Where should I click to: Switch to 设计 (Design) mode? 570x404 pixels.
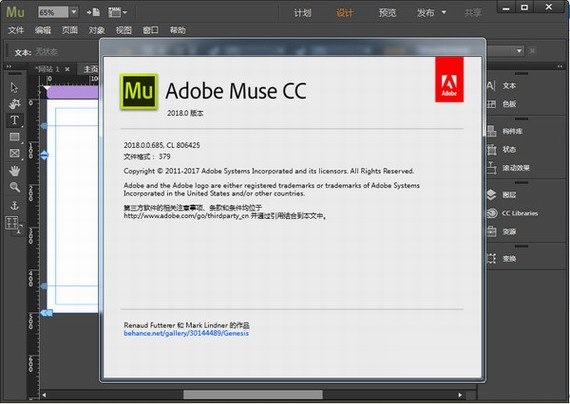coord(345,13)
